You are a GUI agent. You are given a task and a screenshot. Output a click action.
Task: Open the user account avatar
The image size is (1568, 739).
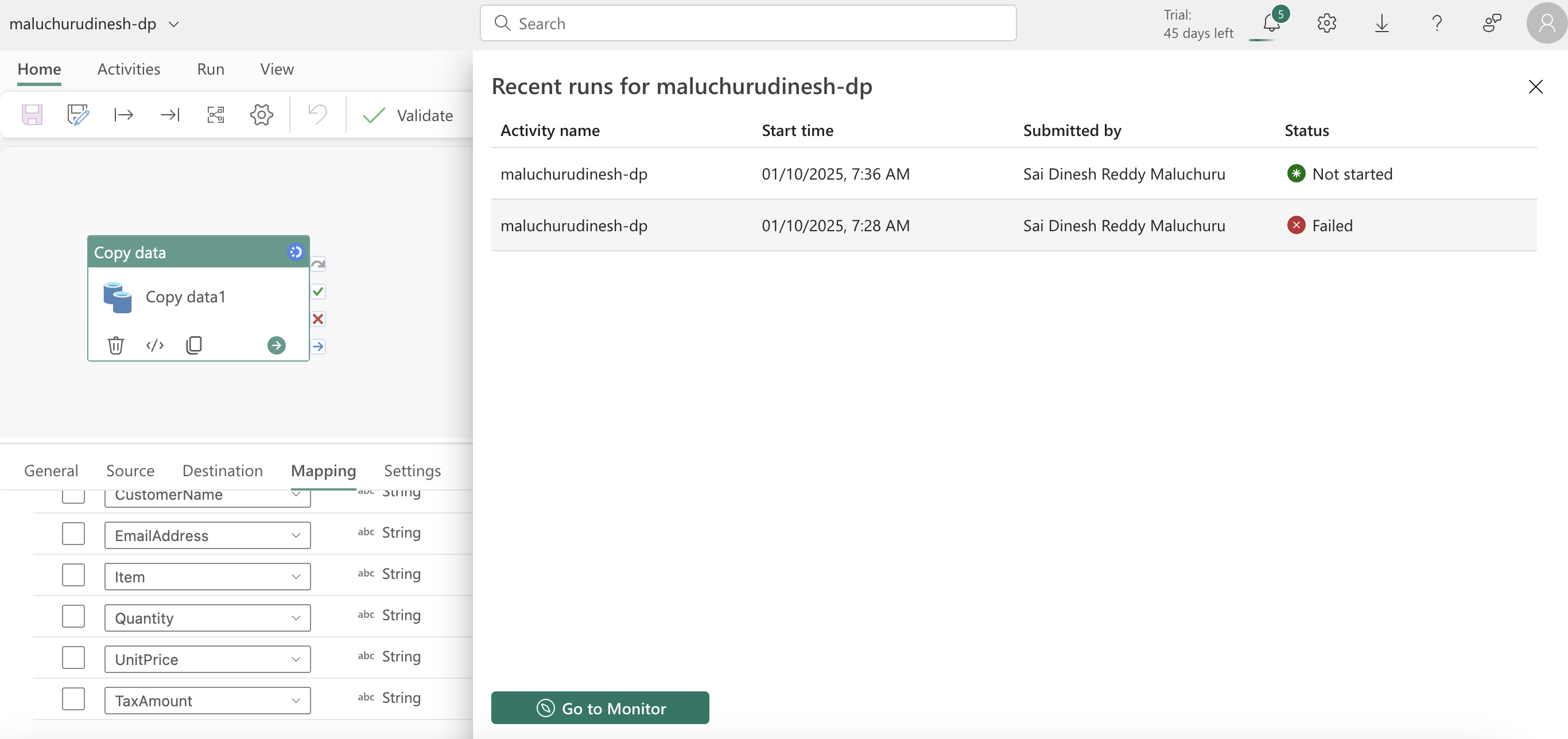(1547, 23)
